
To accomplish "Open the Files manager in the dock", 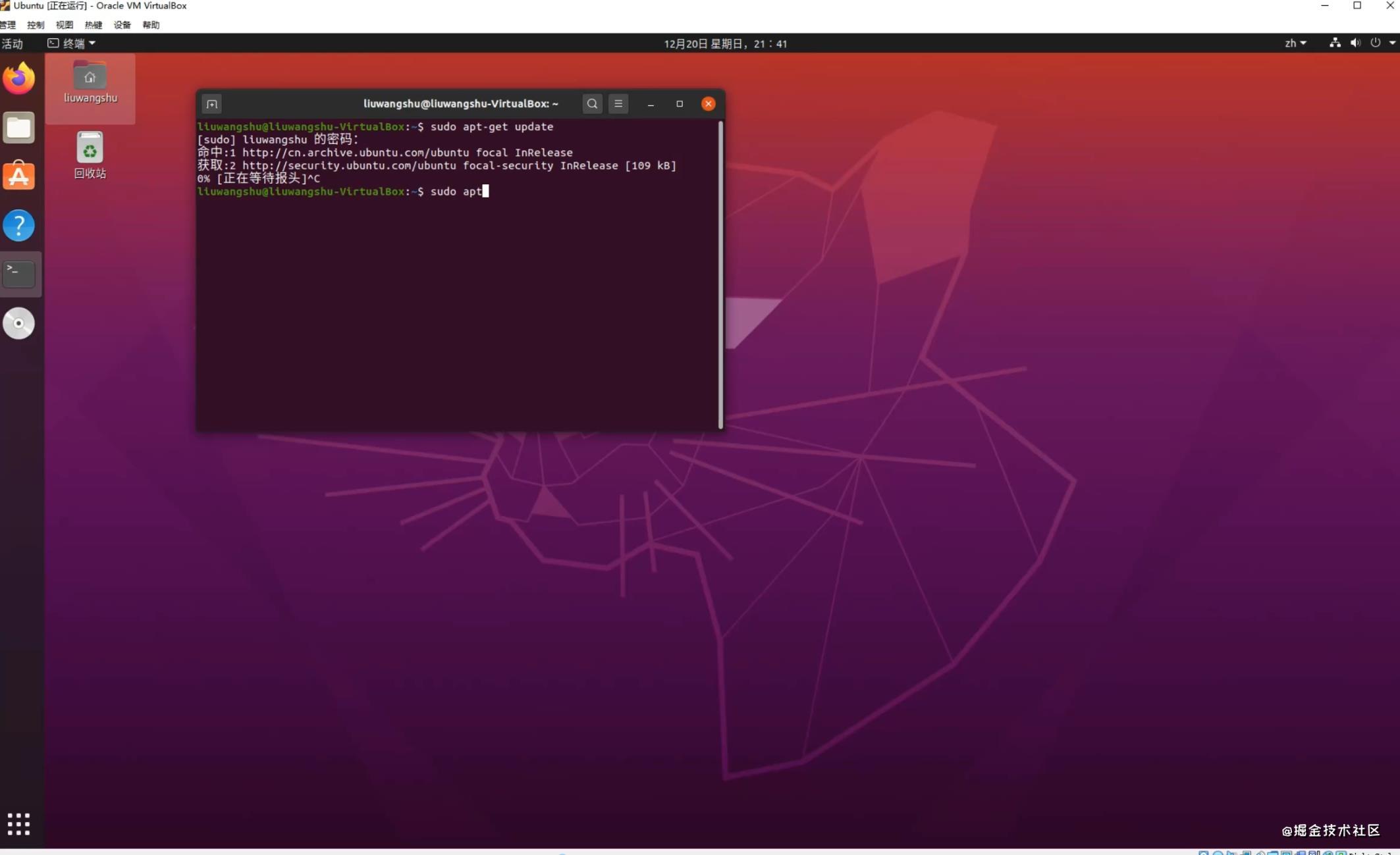I will [x=19, y=127].
